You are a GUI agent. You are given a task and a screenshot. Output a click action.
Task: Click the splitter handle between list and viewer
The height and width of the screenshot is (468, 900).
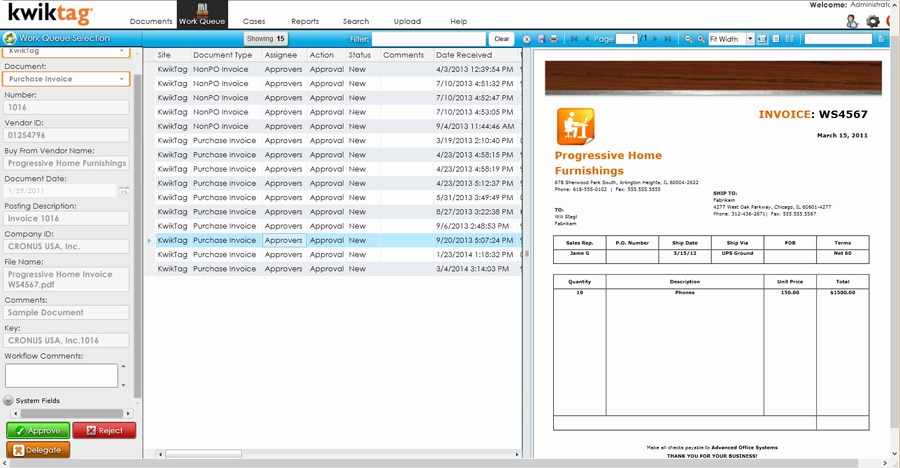click(x=526, y=253)
